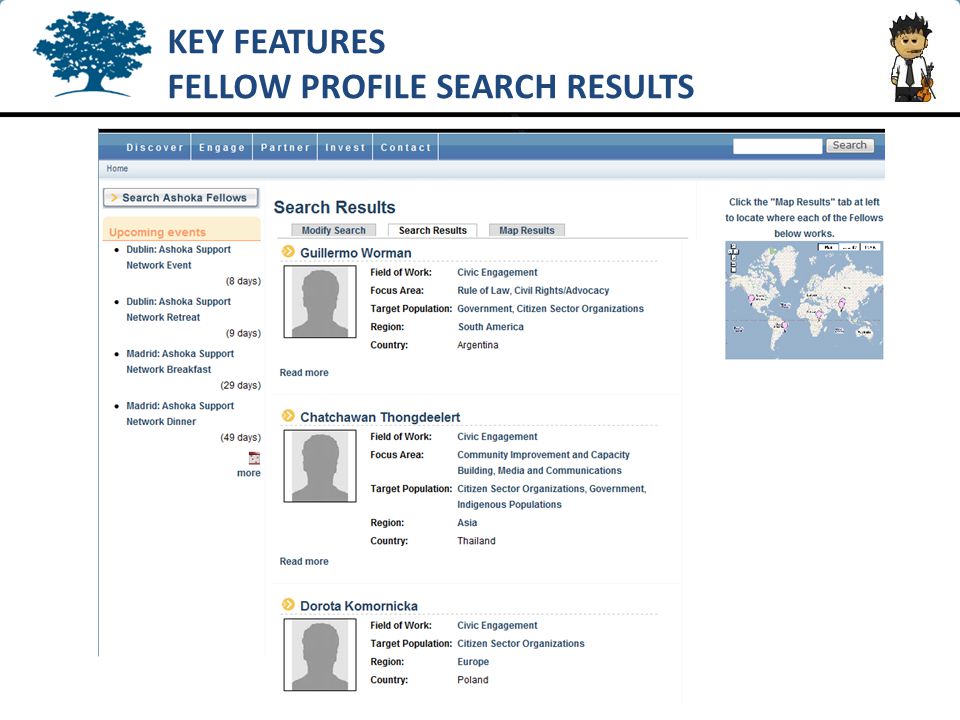Click the Argentina country value
The image size is (960, 720).
pos(478,345)
